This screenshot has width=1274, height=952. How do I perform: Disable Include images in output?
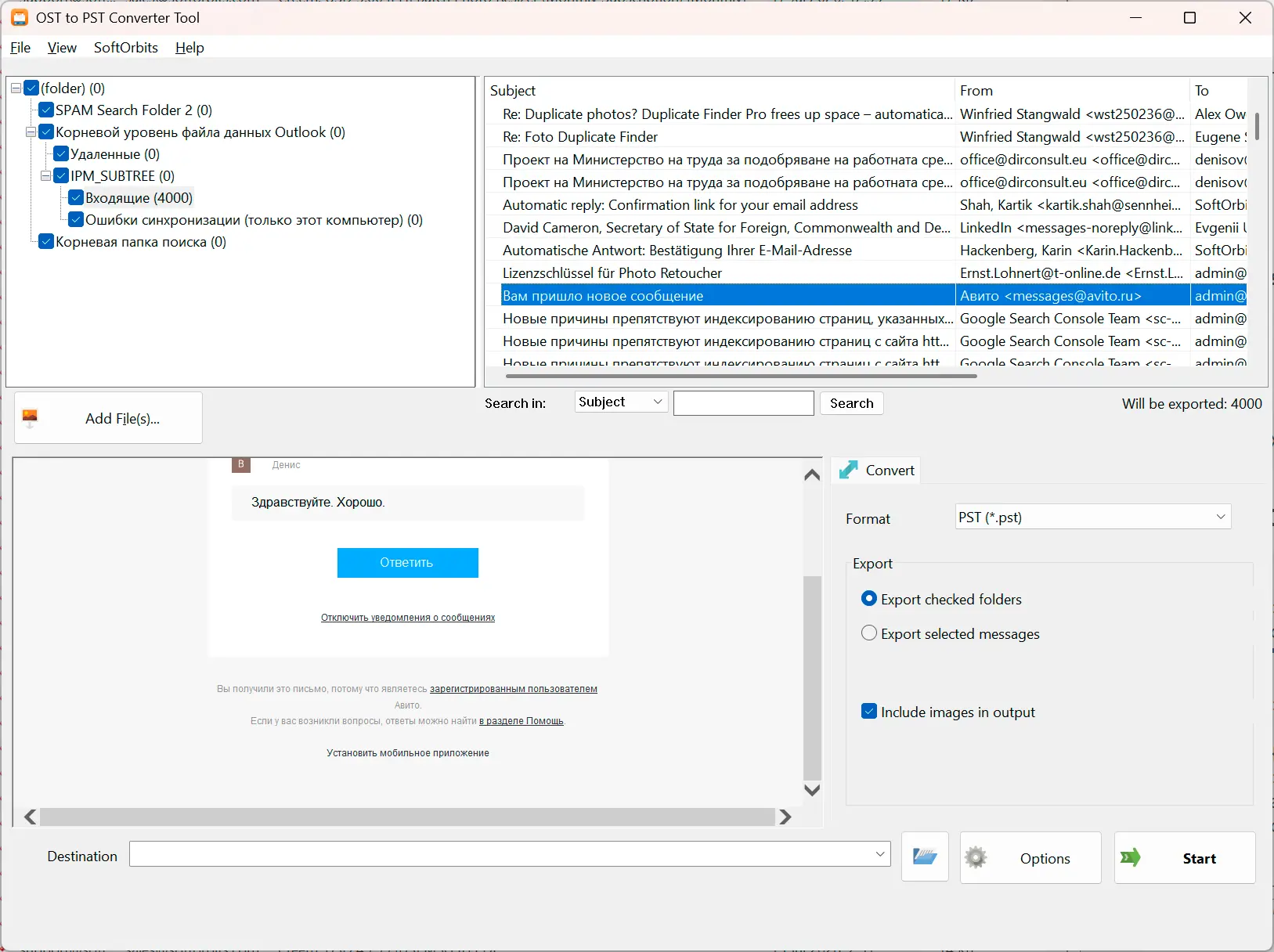[868, 711]
